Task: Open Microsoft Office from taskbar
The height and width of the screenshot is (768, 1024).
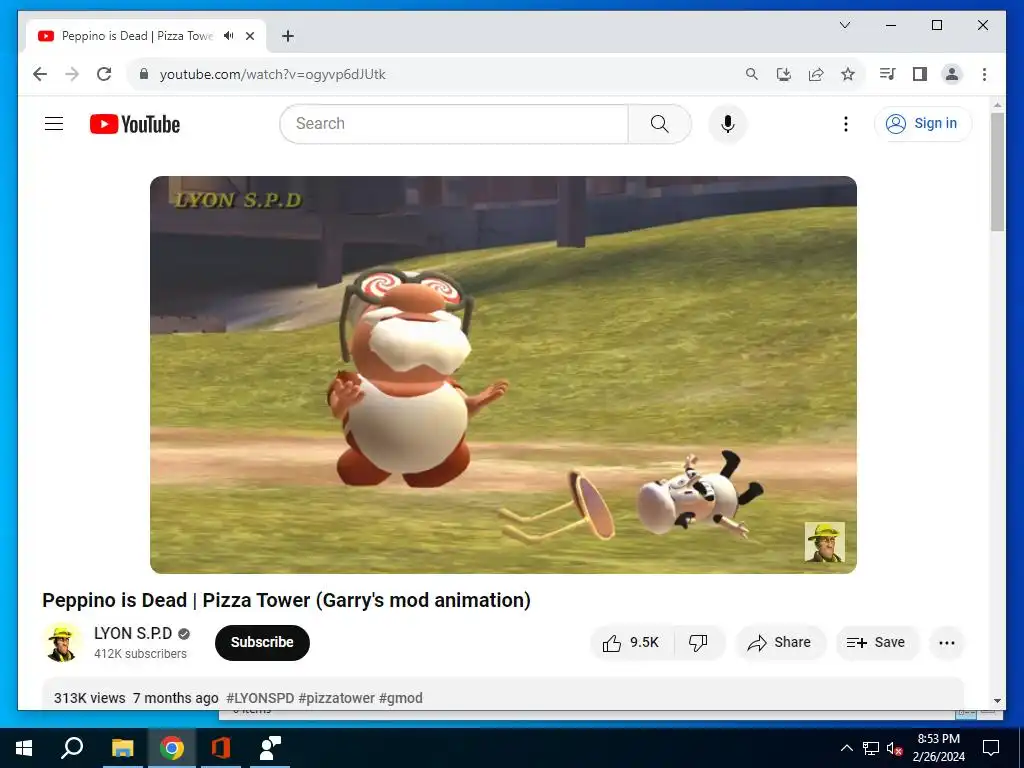Action: [221, 748]
